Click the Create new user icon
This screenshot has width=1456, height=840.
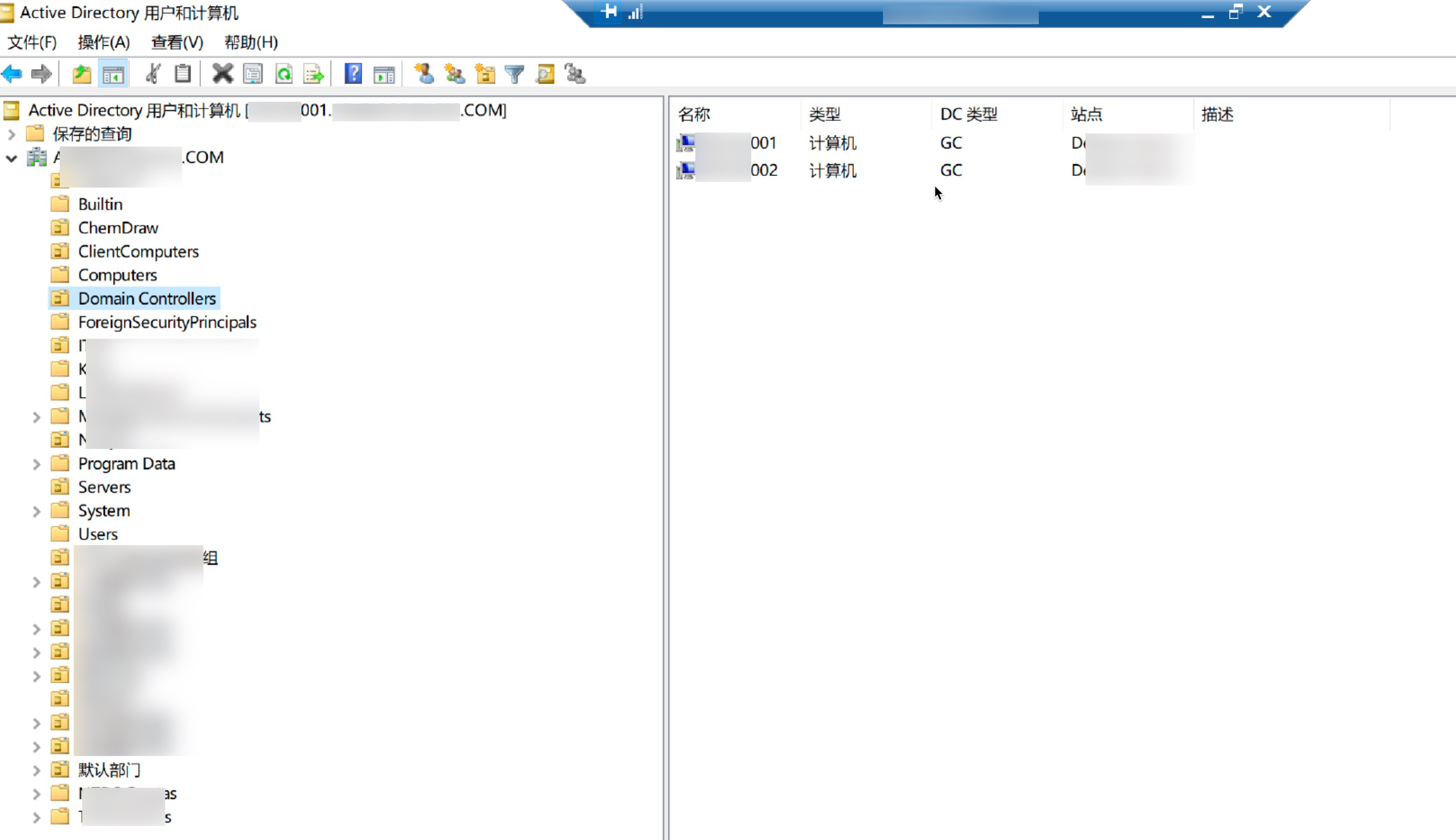pyautogui.click(x=425, y=74)
